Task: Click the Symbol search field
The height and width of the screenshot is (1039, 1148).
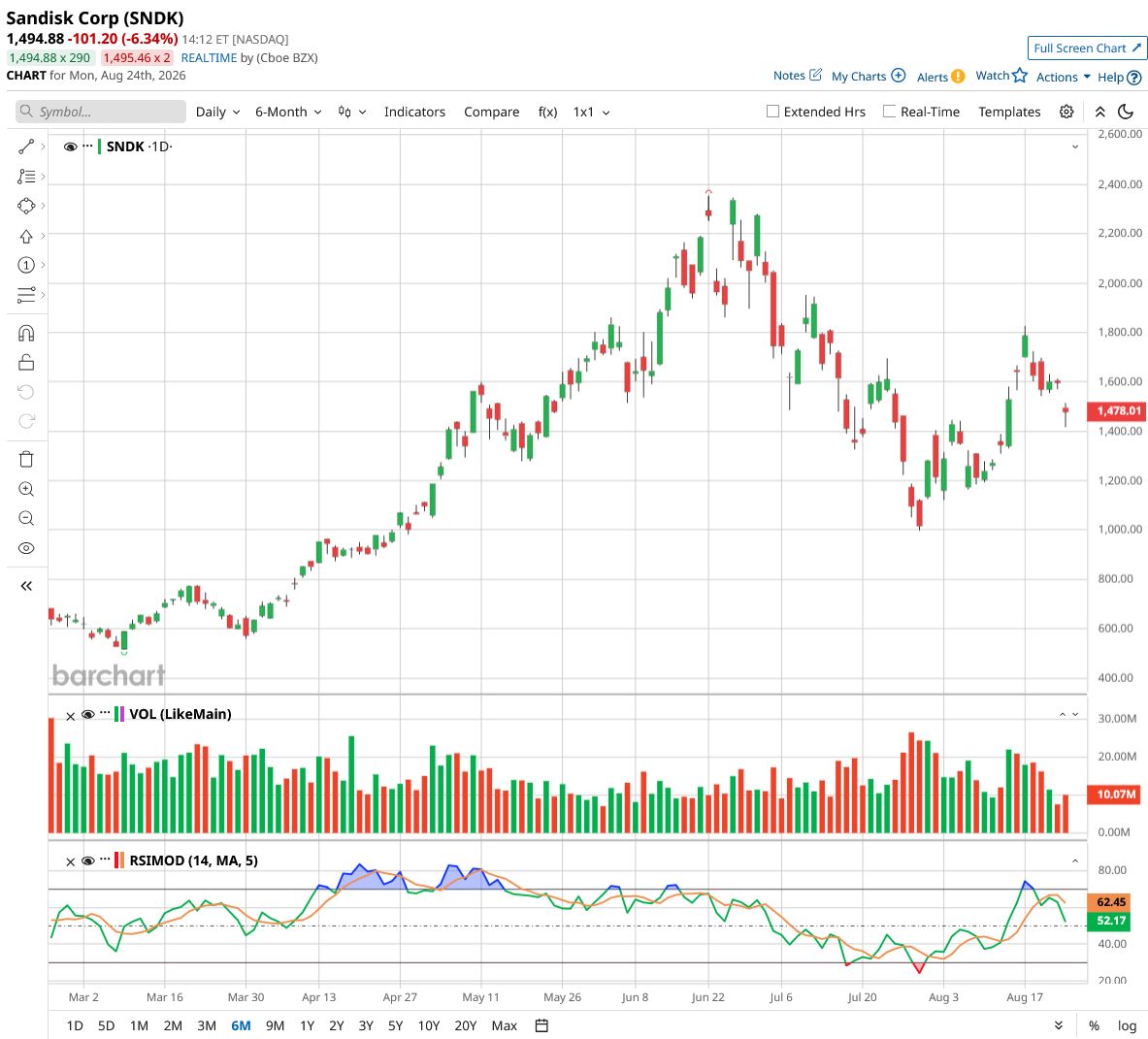Action: [x=101, y=112]
